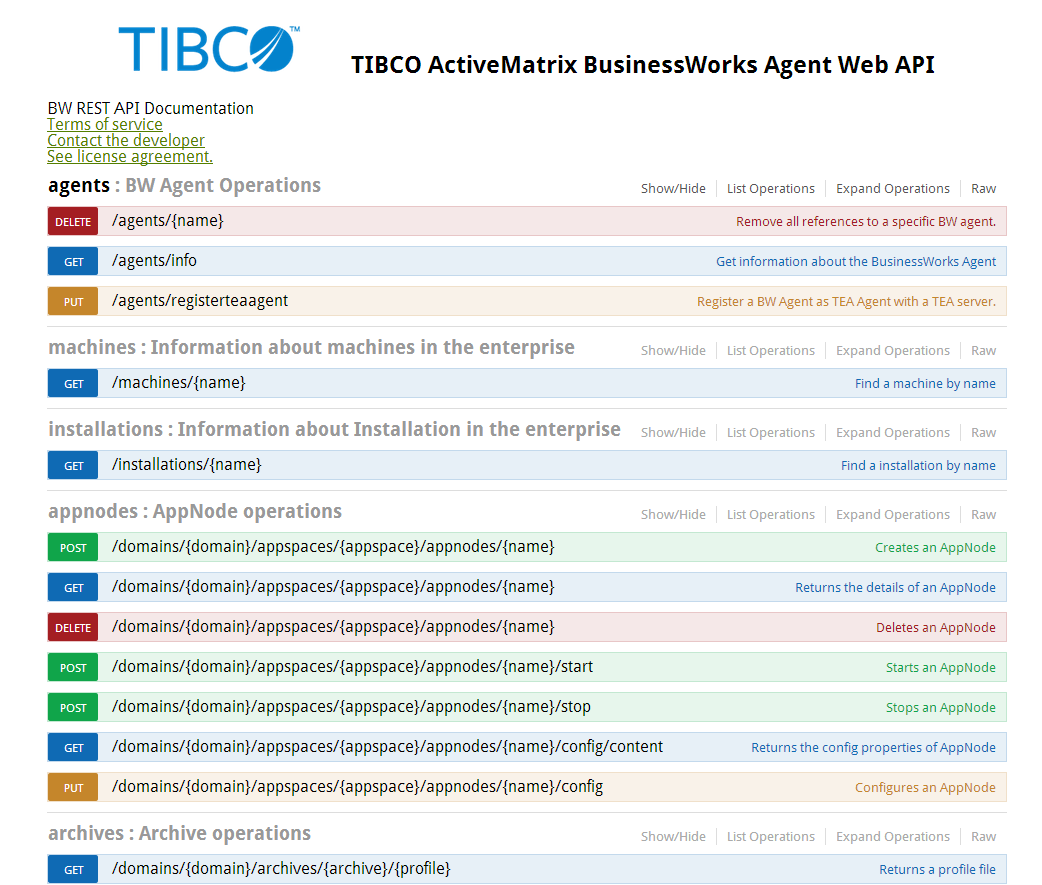This screenshot has height=885, width=1042.
Task: Click GET badge for /installations/{name}
Action: 73,465
